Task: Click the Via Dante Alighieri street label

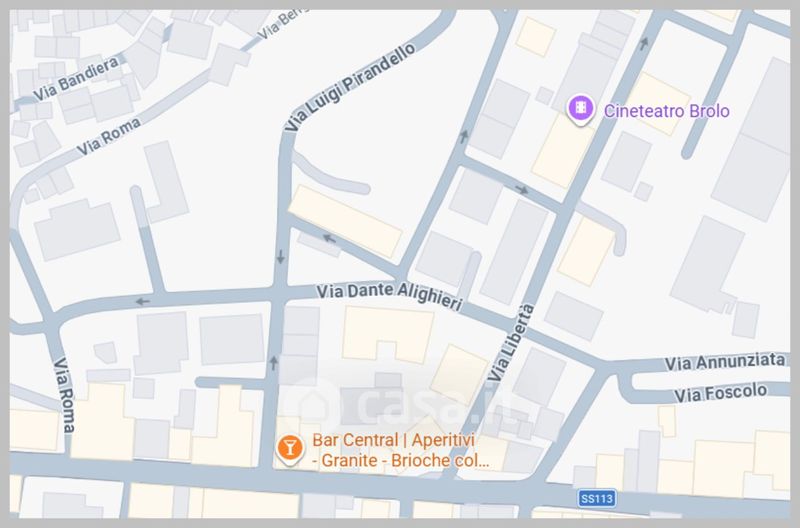Action: click(389, 296)
